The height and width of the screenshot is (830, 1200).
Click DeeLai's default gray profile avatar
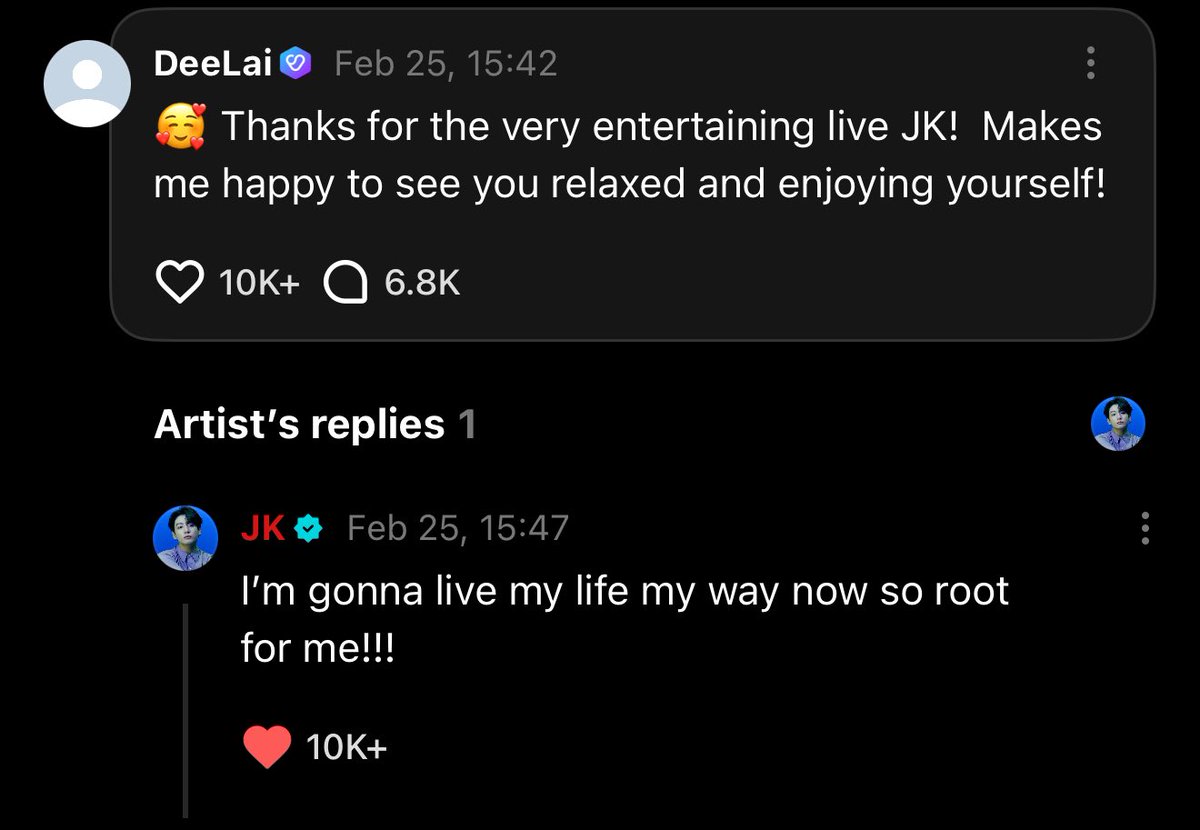coord(87,83)
